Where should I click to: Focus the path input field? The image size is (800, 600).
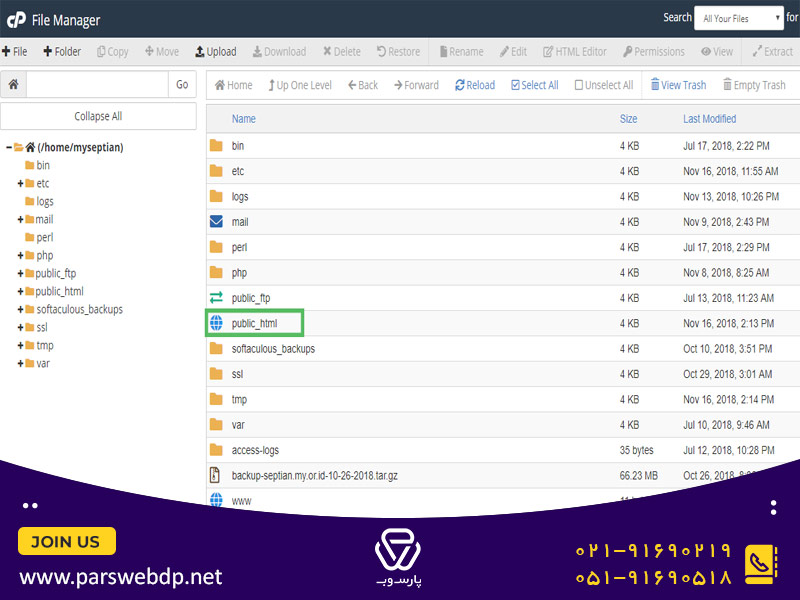[x=97, y=84]
